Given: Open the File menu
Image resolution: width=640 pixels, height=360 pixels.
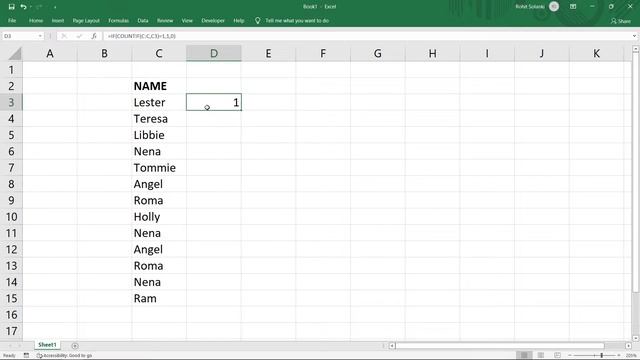Looking at the screenshot, I should pos(12,20).
